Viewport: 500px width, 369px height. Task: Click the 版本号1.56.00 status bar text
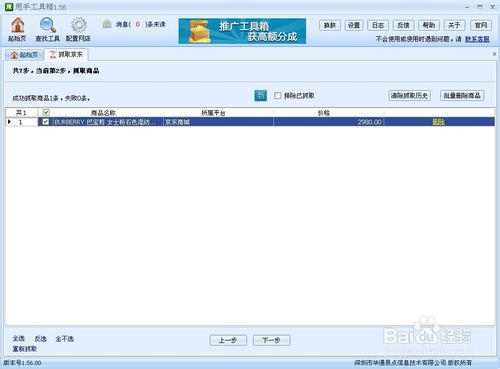click(x=22, y=363)
